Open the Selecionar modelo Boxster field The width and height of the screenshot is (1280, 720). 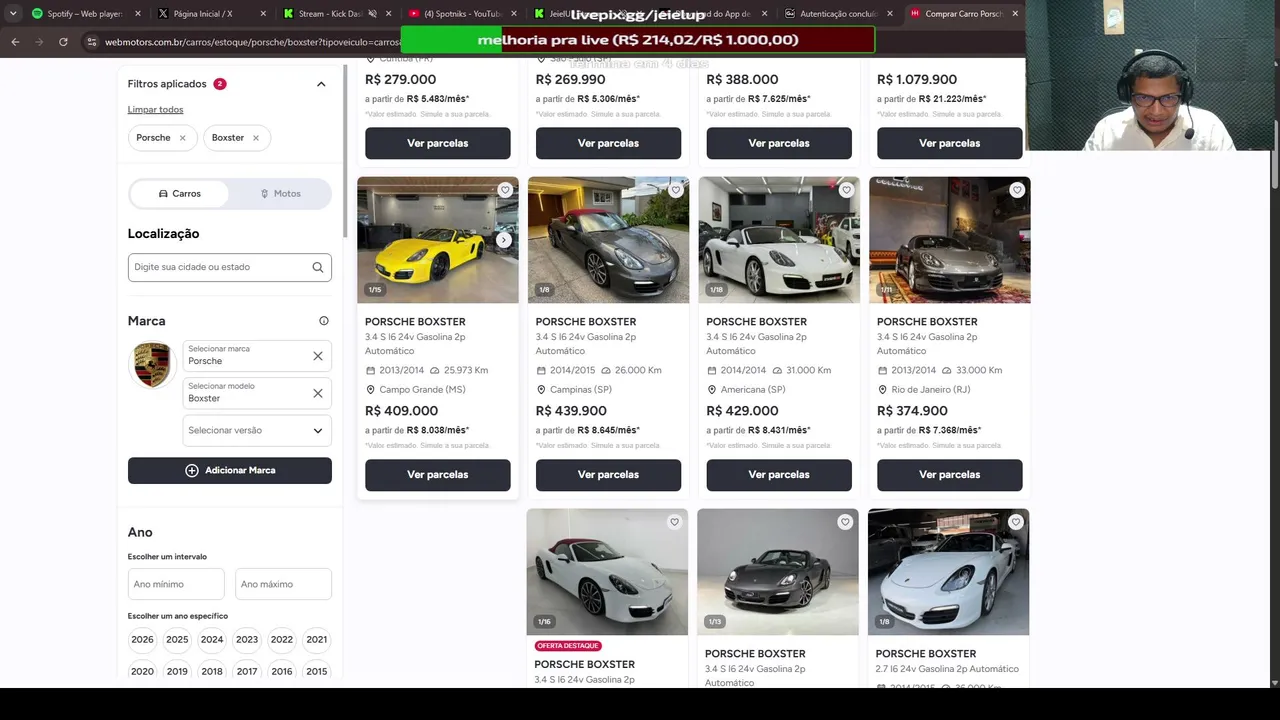tap(257, 393)
